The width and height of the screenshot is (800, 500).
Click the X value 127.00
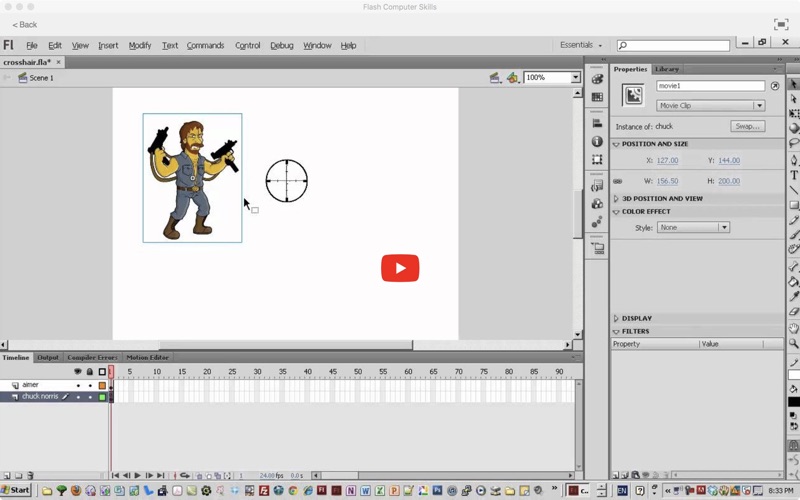pyautogui.click(x=667, y=160)
